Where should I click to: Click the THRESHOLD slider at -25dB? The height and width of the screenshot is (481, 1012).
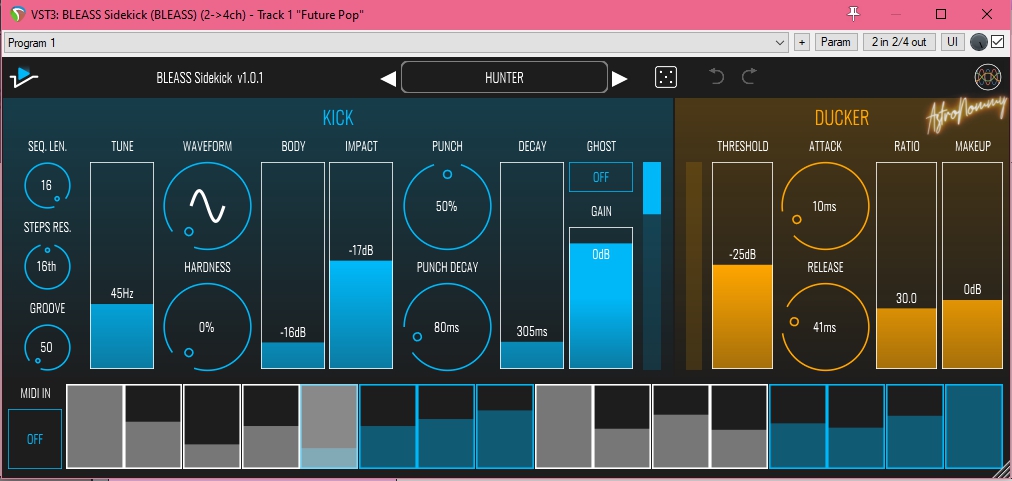(742, 265)
